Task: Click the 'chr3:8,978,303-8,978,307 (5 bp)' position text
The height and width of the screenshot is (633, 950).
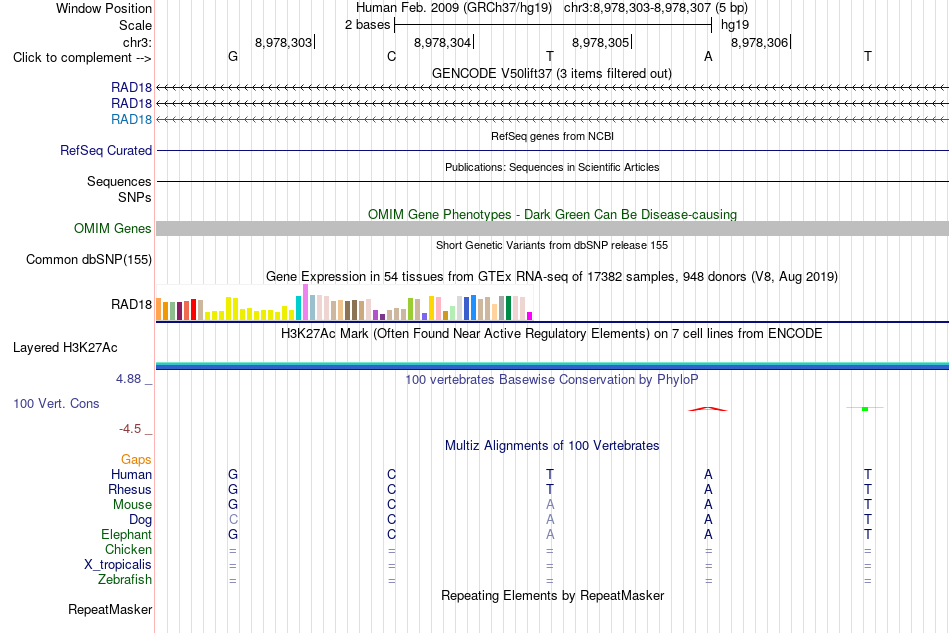Action: coord(656,8)
